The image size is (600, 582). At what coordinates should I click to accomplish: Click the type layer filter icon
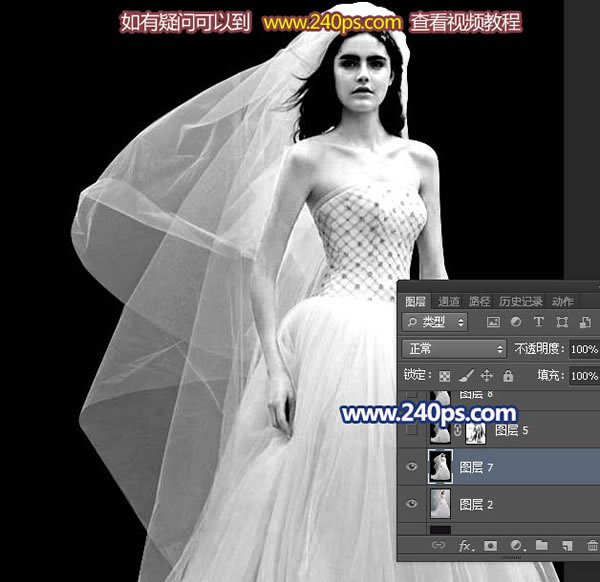coord(539,322)
